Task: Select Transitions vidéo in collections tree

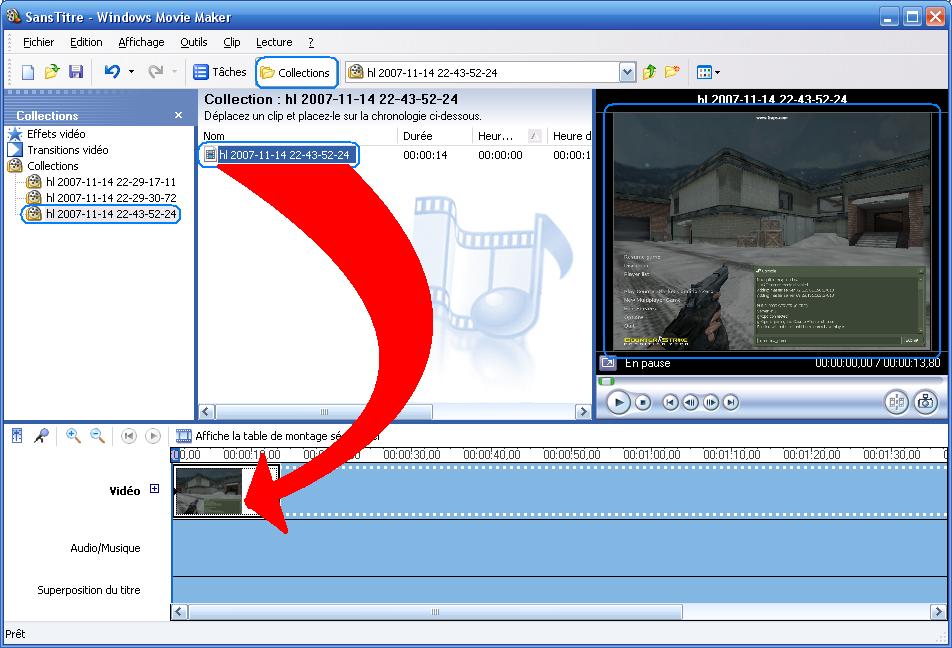Action: pyautogui.click(x=67, y=150)
